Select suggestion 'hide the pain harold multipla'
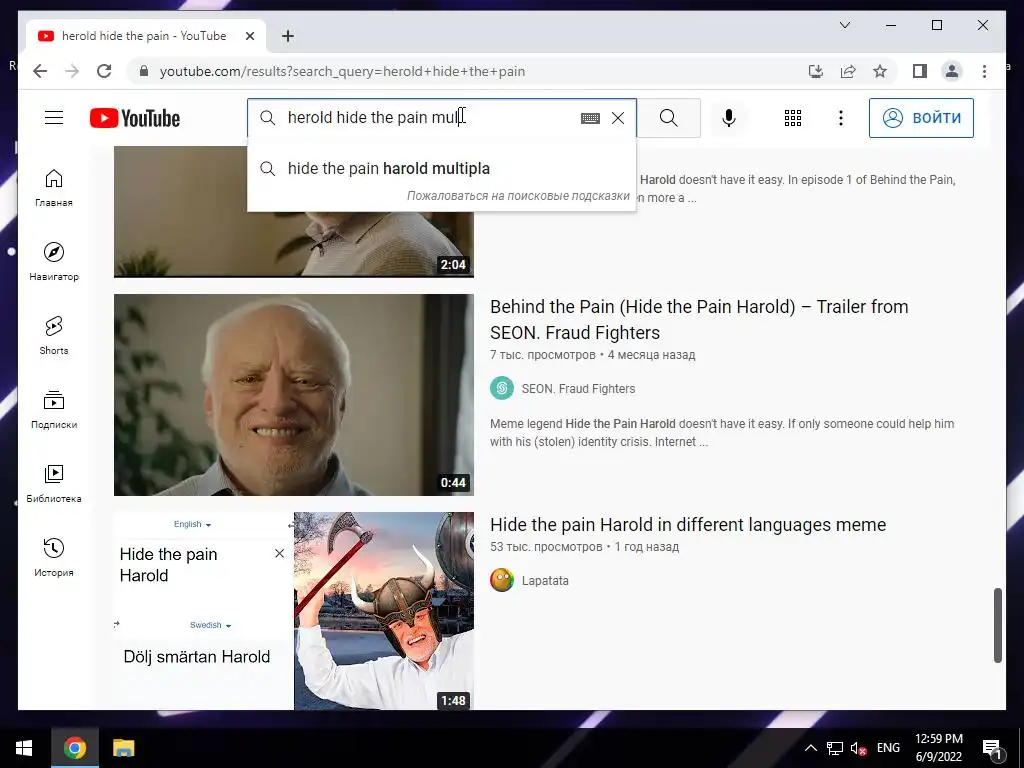Screen dimensions: 1024x768 (441, 168)
